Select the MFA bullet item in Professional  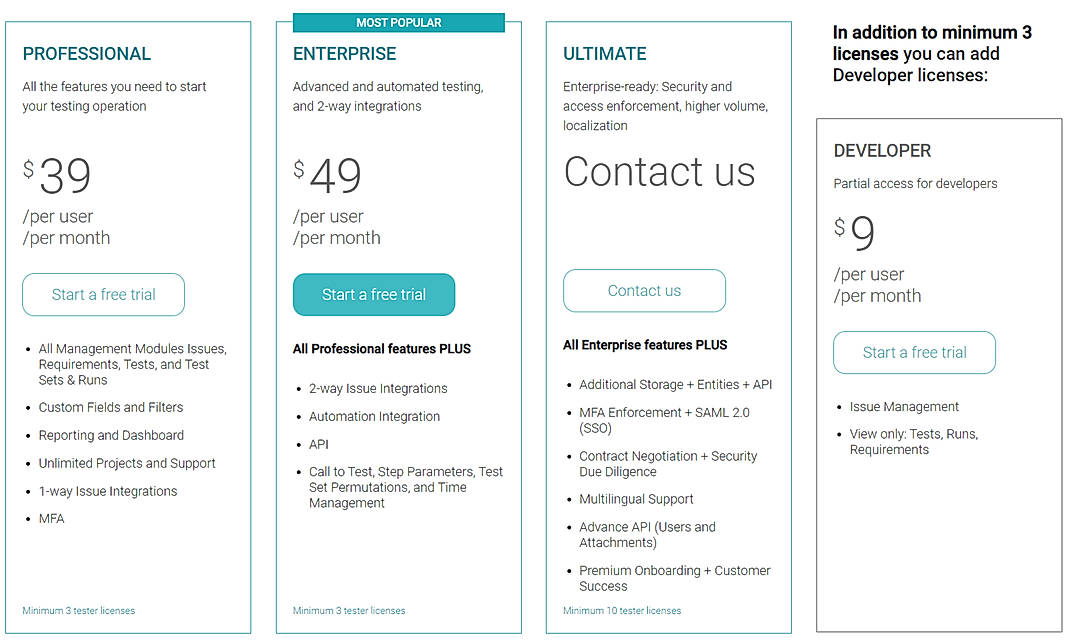tap(49, 518)
